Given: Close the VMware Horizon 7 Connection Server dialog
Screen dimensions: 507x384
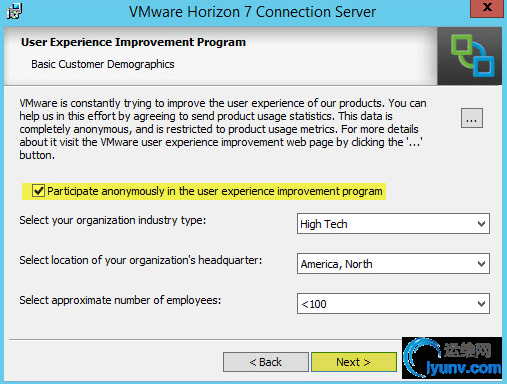Looking at the screenshot, I should [487, 8].
